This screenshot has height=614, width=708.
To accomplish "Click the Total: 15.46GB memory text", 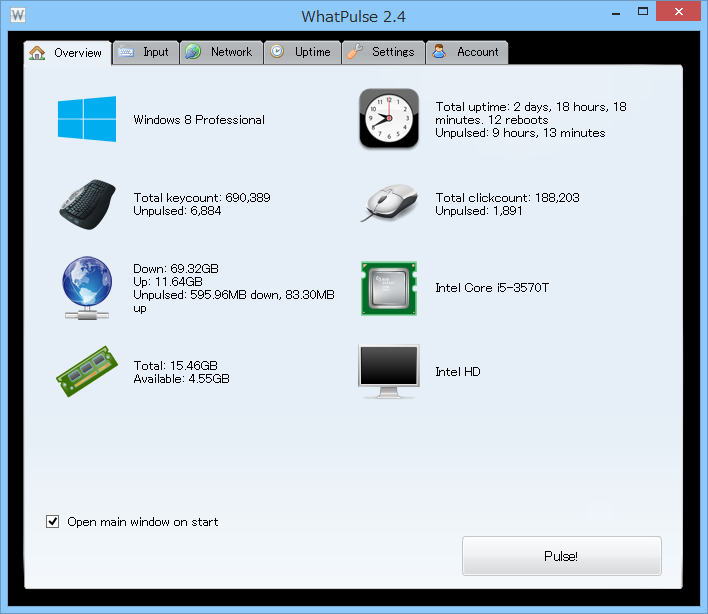I will point(175,365).
